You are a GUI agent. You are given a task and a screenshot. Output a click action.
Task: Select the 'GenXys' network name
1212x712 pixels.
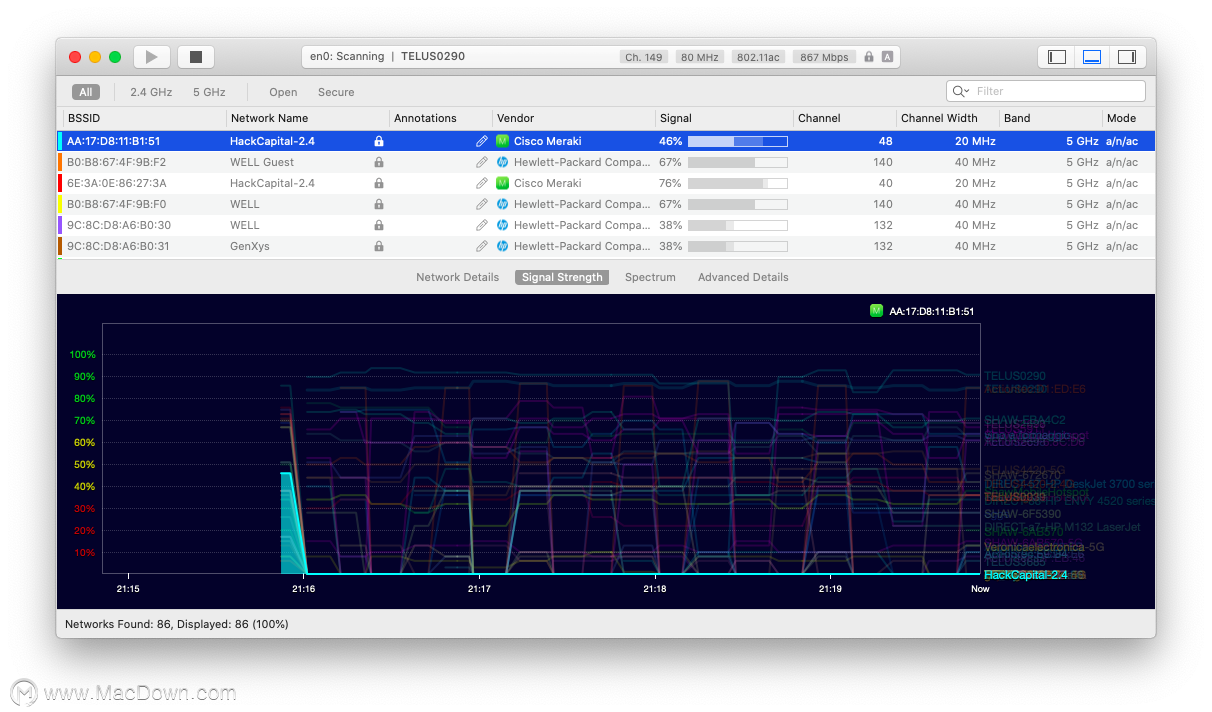pyautogui.click(x=250, y=246)
